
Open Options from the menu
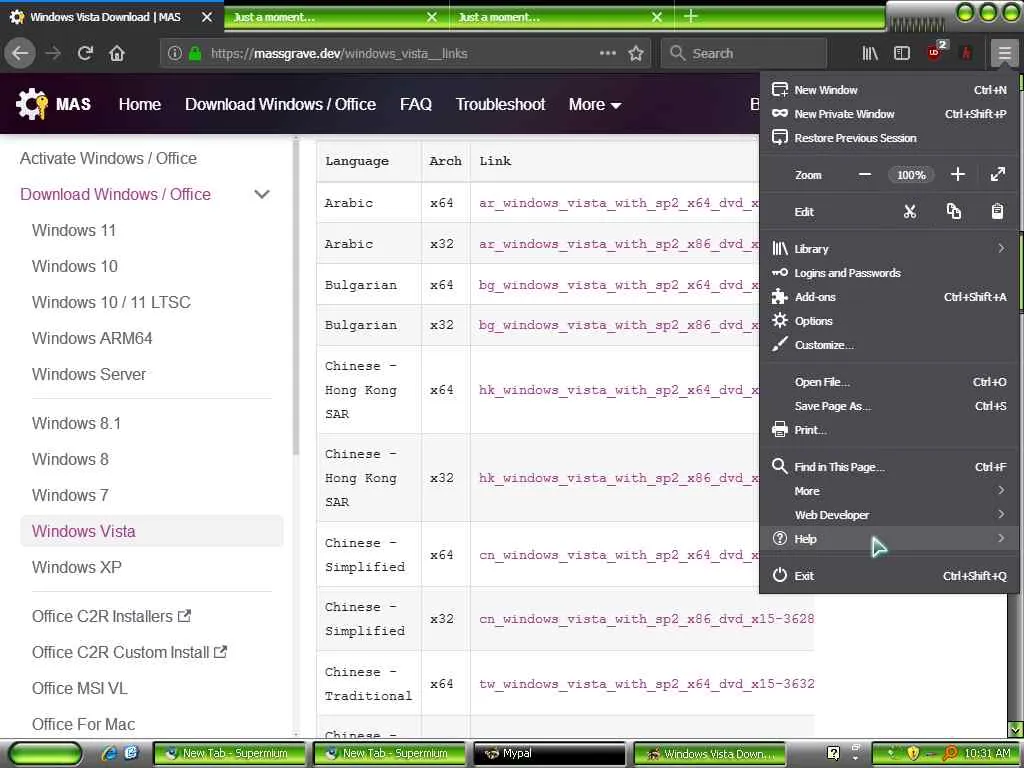tap(889, 321)
